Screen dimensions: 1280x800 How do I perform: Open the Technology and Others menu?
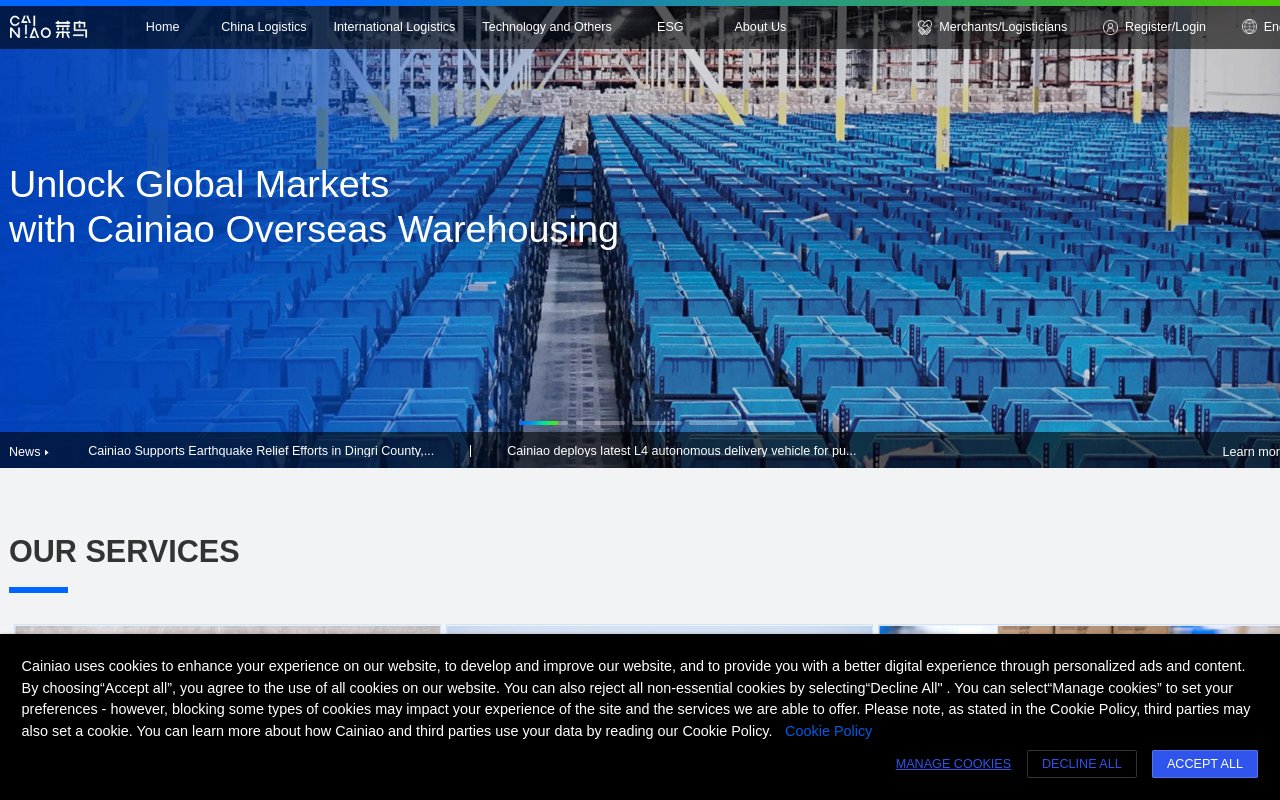[547, 27]
